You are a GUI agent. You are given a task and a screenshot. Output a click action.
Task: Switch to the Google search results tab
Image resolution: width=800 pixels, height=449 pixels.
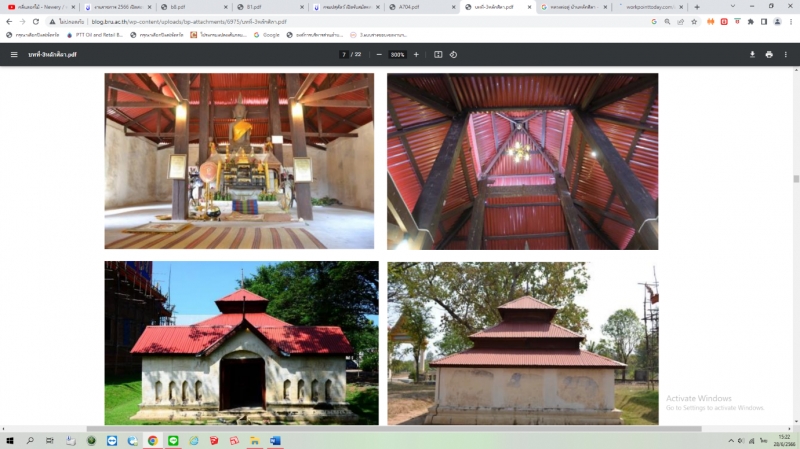tap(574, 7)
